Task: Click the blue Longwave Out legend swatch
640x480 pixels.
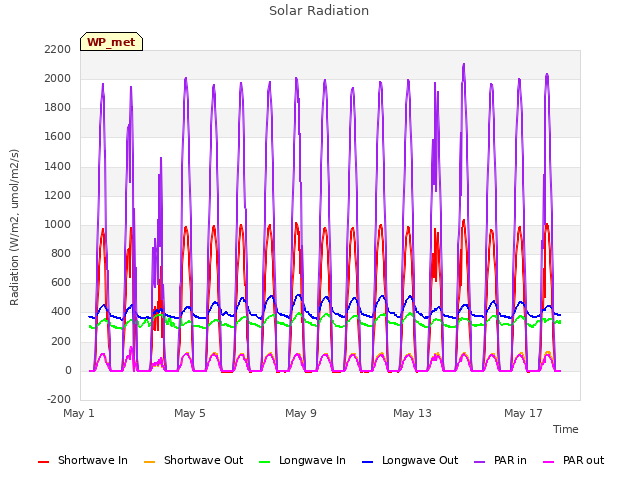Action: coord(367,462)
